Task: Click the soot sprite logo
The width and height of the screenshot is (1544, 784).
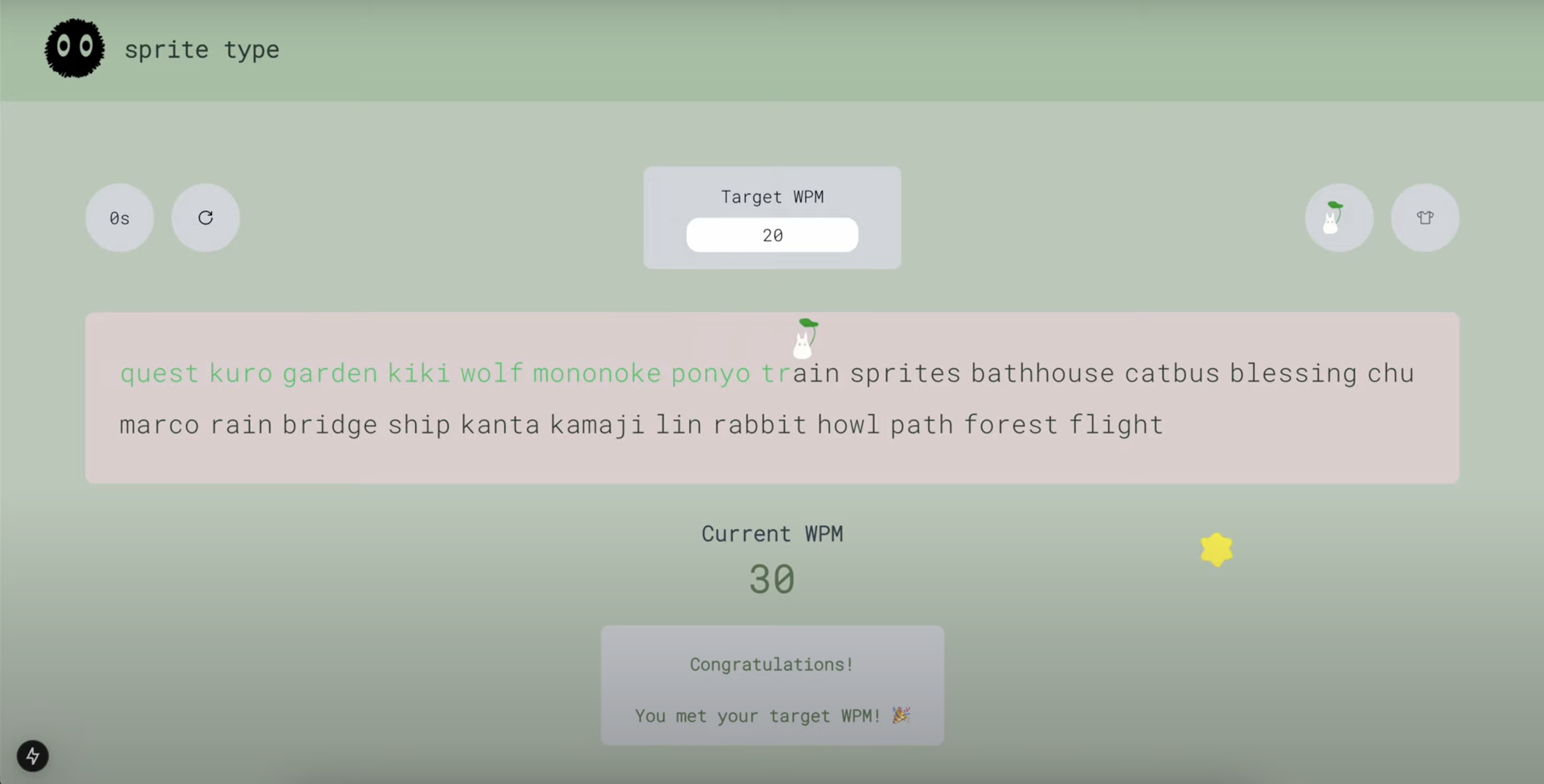Action: pos(75,48)
